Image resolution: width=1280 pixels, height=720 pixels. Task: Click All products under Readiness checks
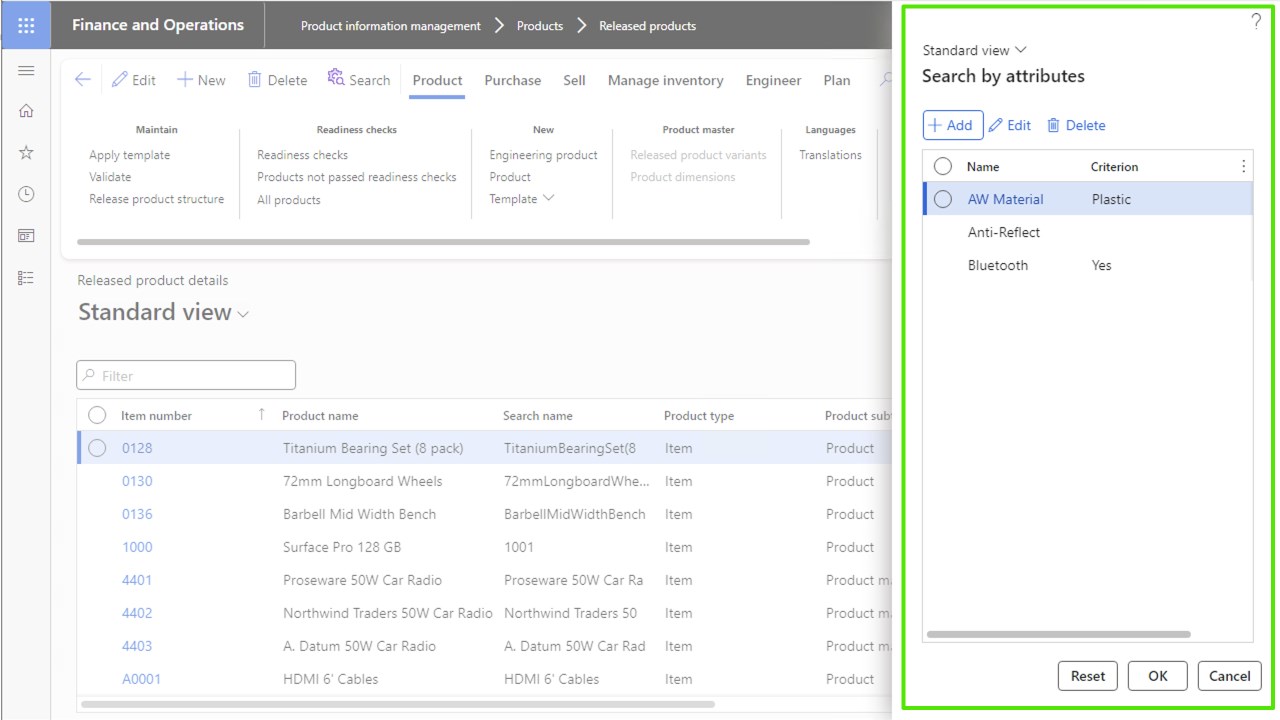point(288,200)
